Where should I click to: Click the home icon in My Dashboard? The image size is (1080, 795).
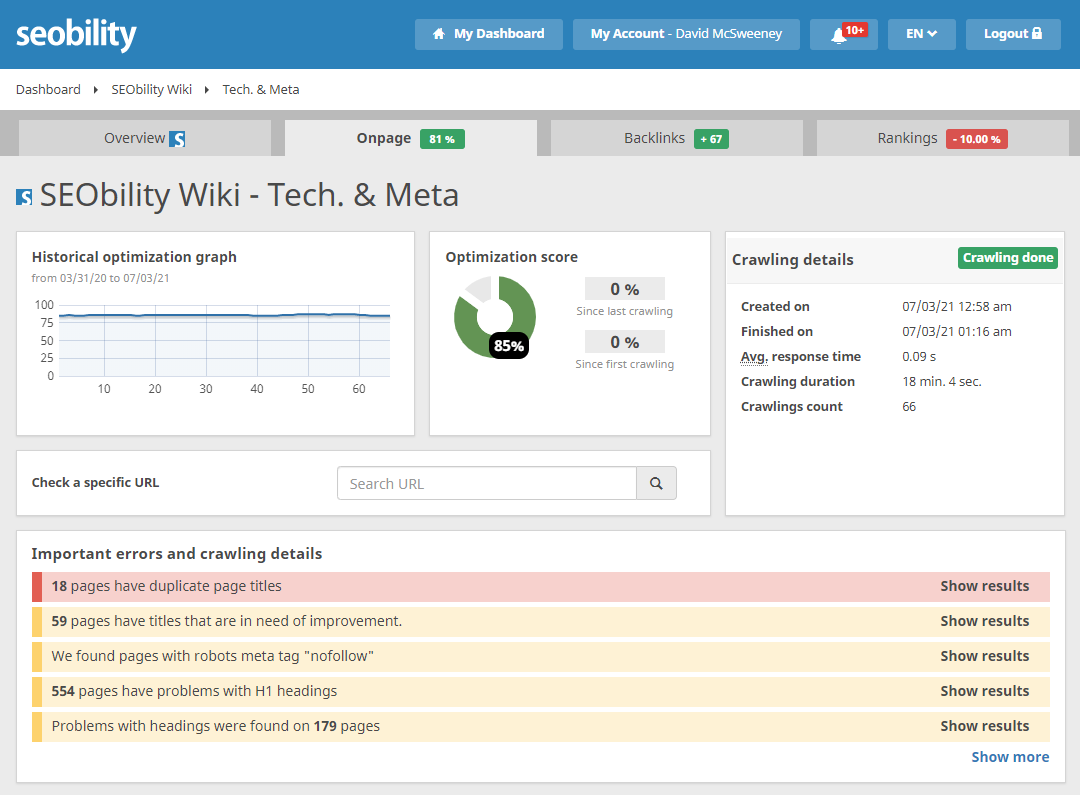click(x=438, y=34)
